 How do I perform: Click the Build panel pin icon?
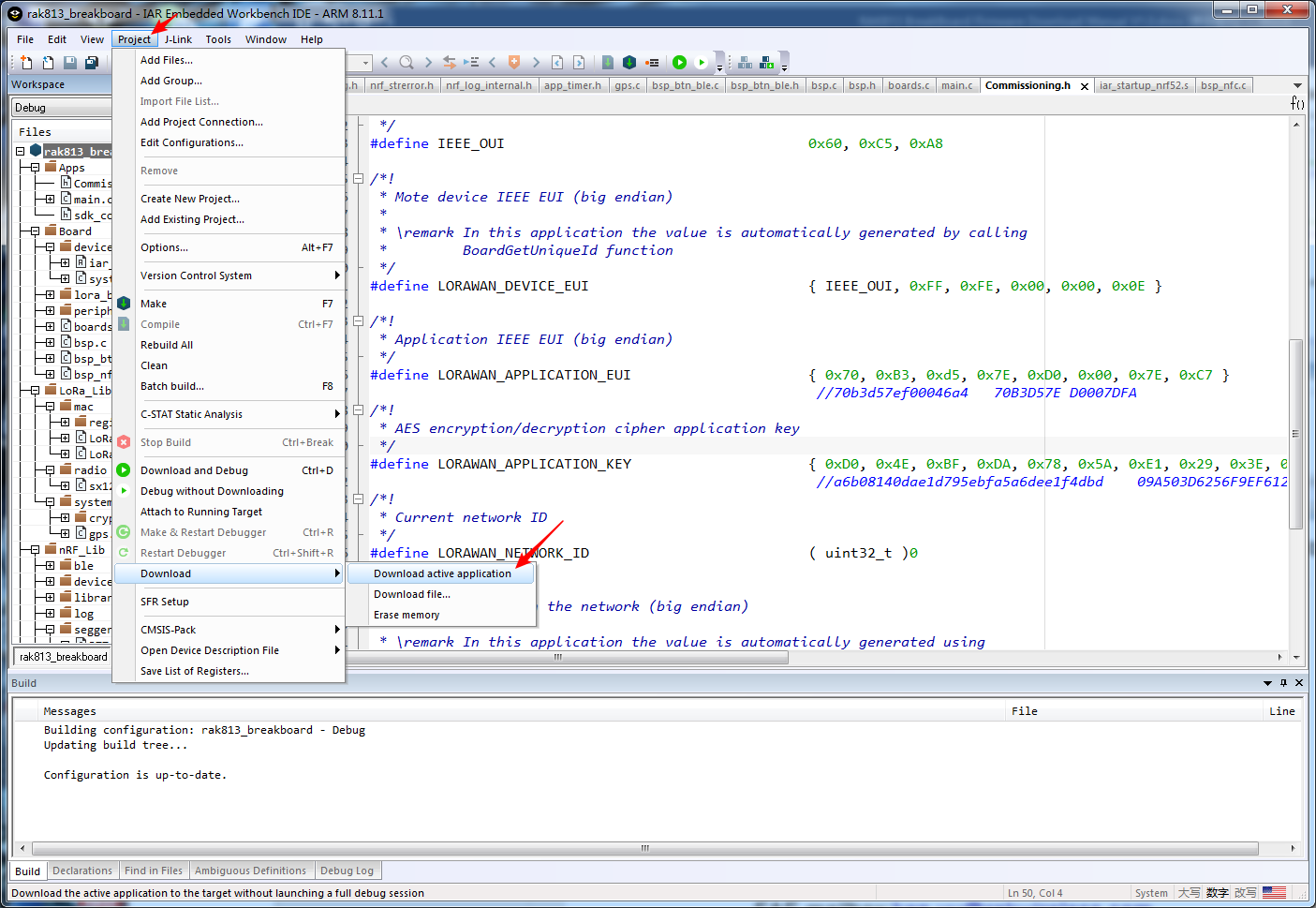1283,683
